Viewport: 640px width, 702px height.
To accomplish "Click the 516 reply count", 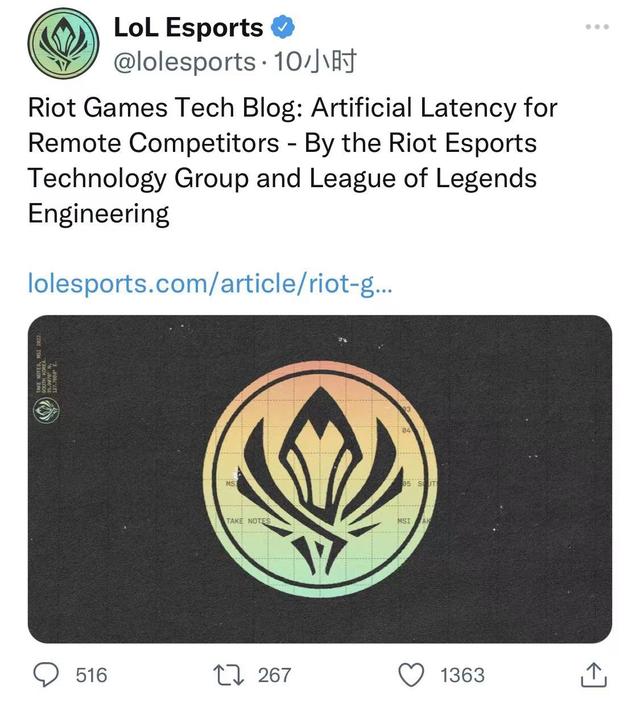I will click(91, 675).
